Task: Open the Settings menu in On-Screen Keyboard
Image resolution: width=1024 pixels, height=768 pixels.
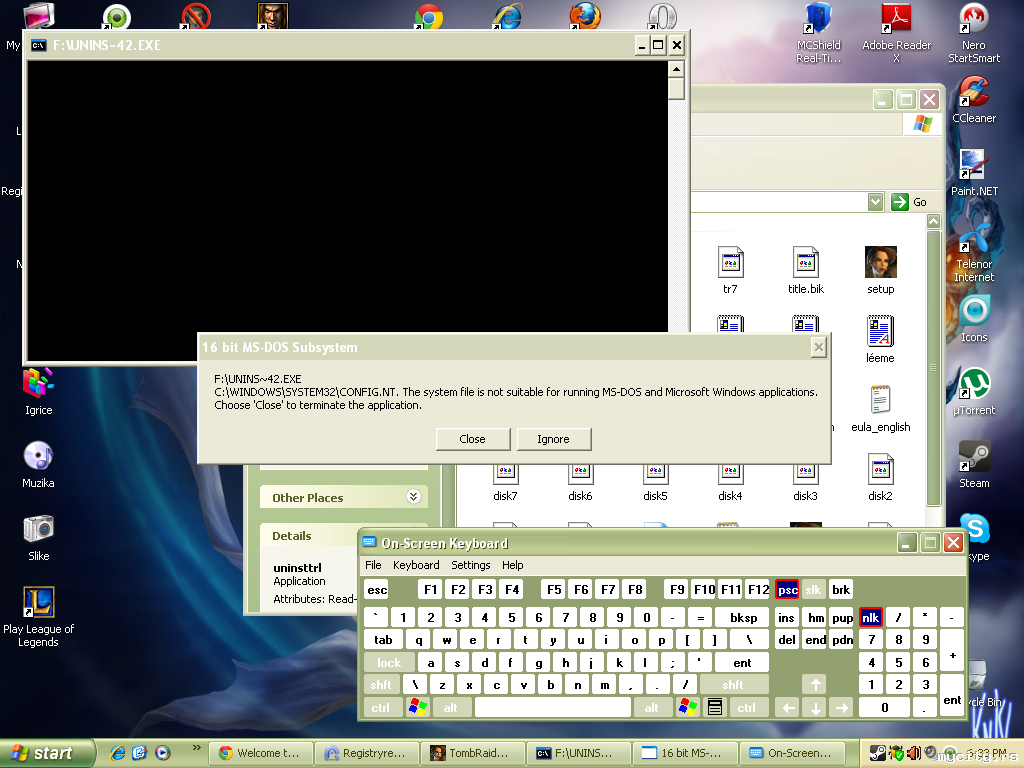Action: 470,565
